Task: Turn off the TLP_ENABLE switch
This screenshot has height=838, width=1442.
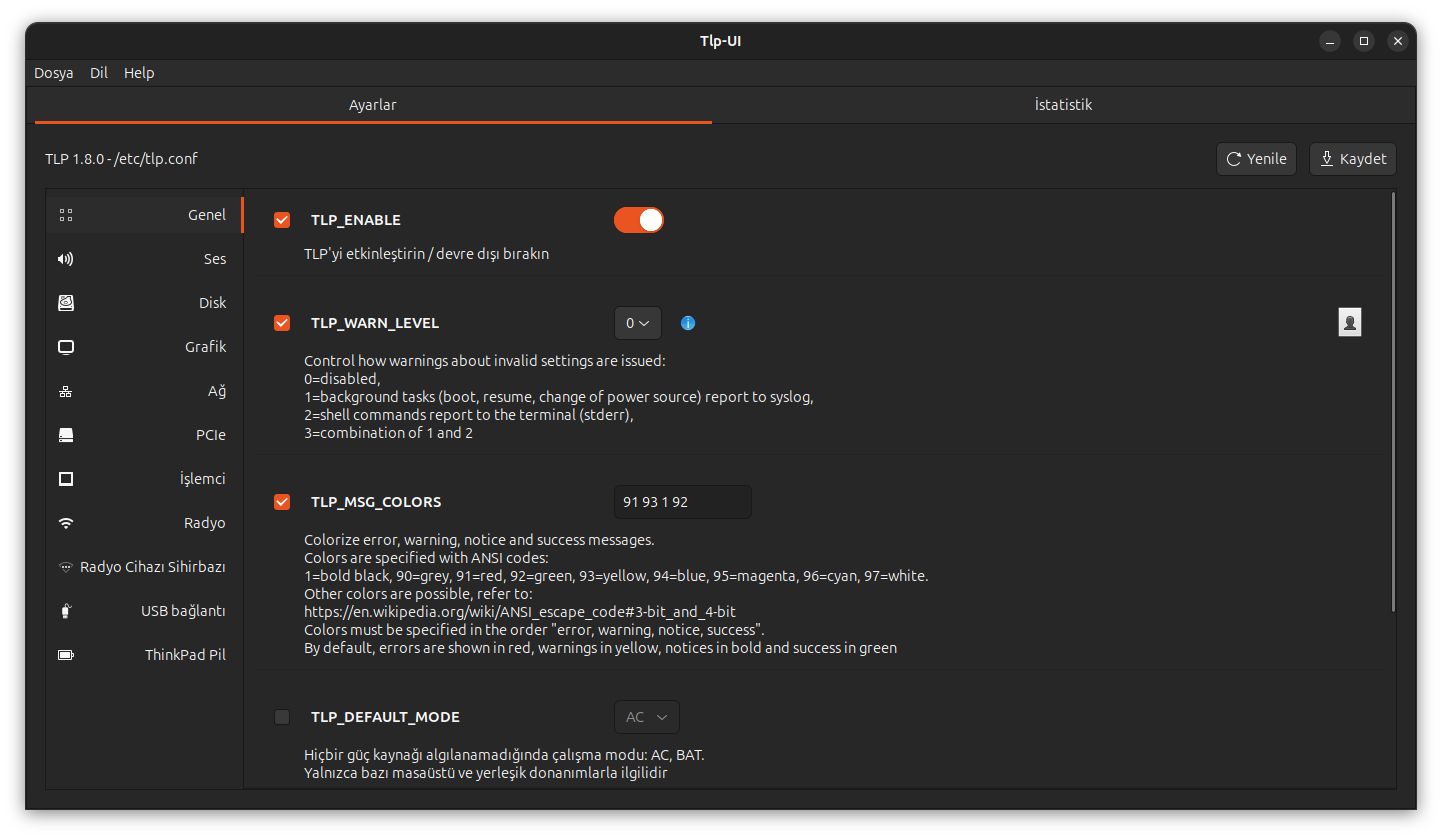Action: pyautogui.click(x=639, y=220)
